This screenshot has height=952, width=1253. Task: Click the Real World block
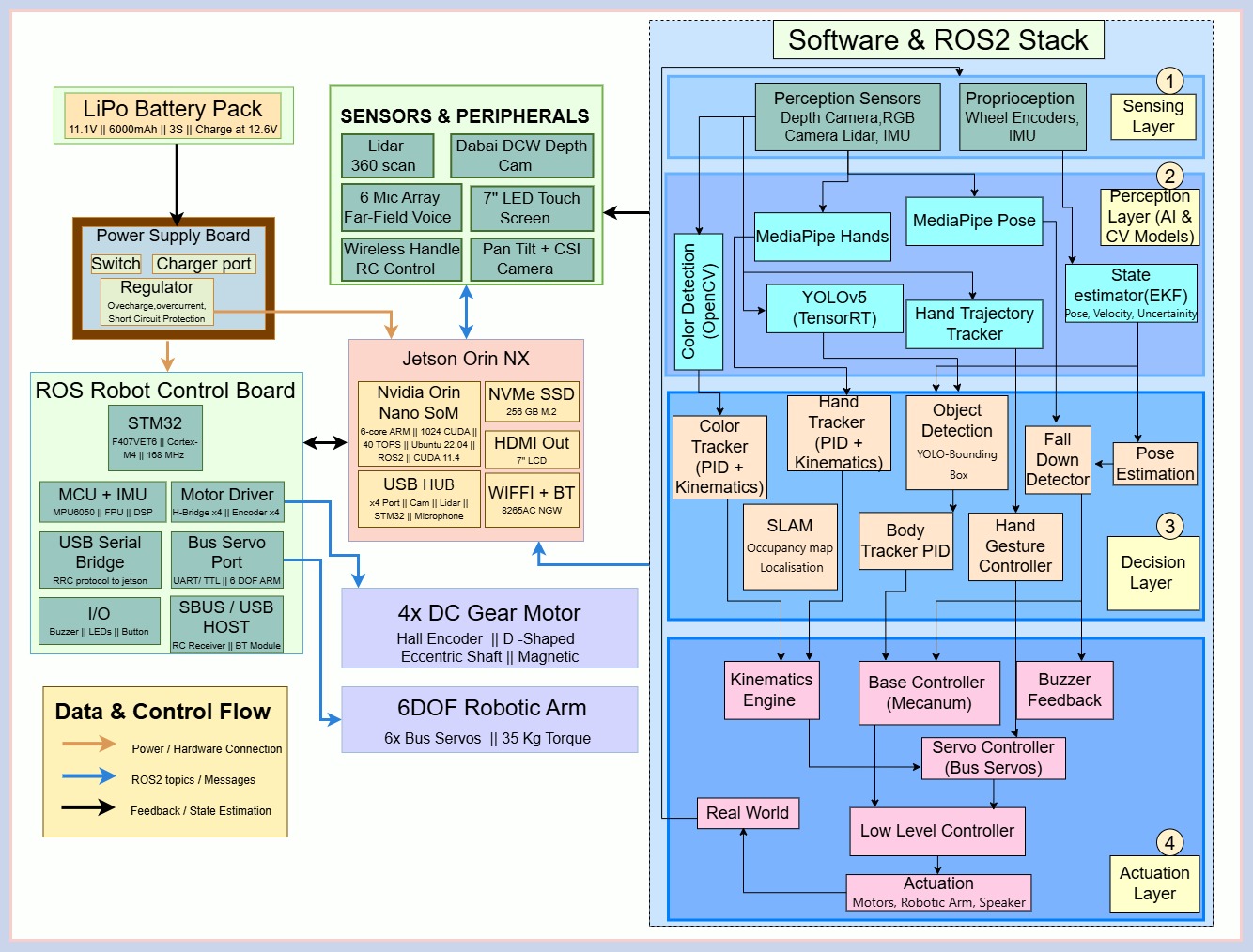tap(748, 813)
